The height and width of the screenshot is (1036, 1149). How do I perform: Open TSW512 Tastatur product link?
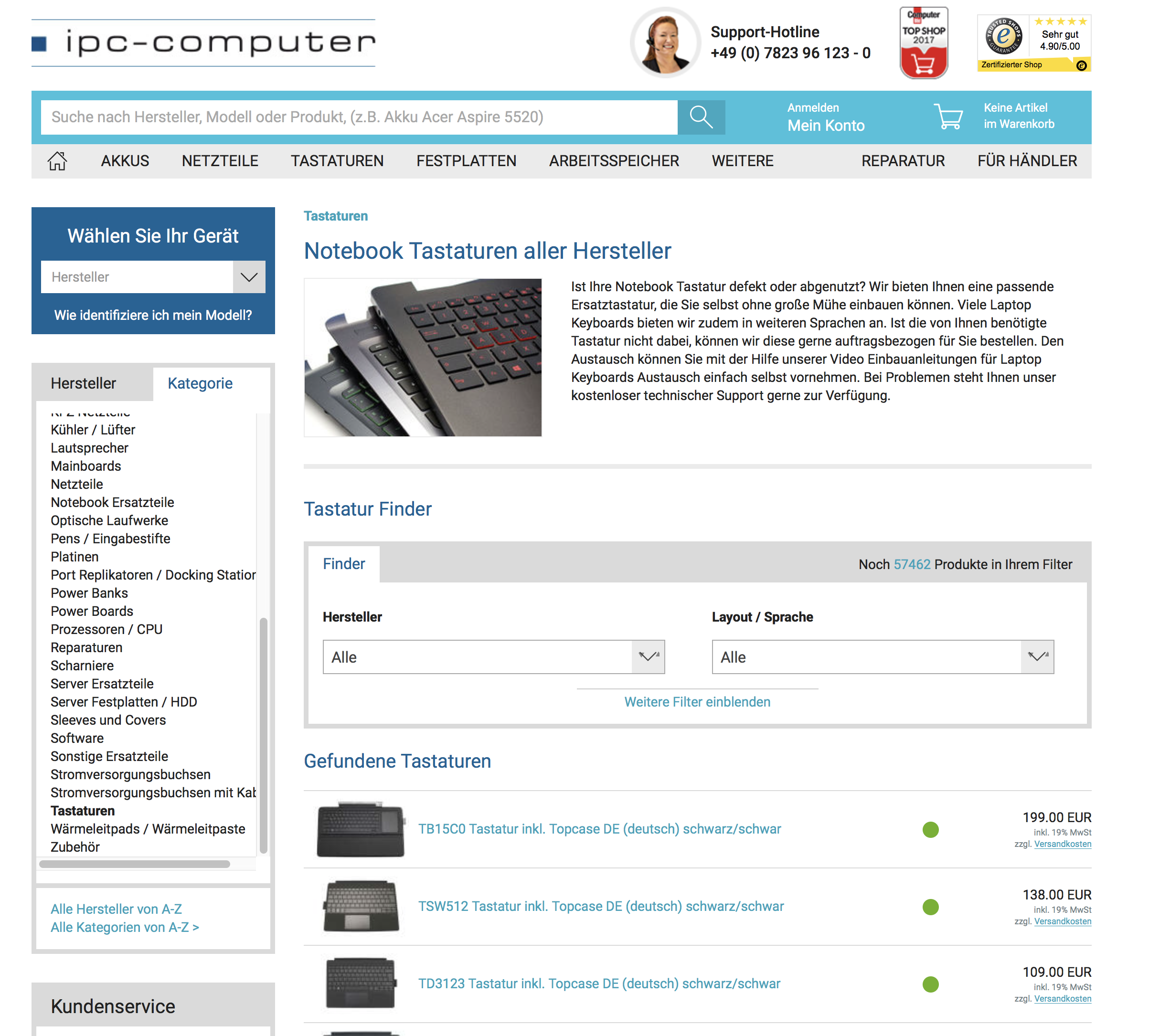pos(601,906)
